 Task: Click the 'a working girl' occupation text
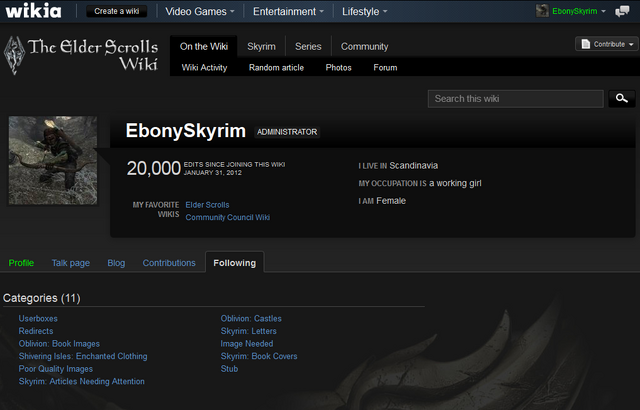coord(455,184)
